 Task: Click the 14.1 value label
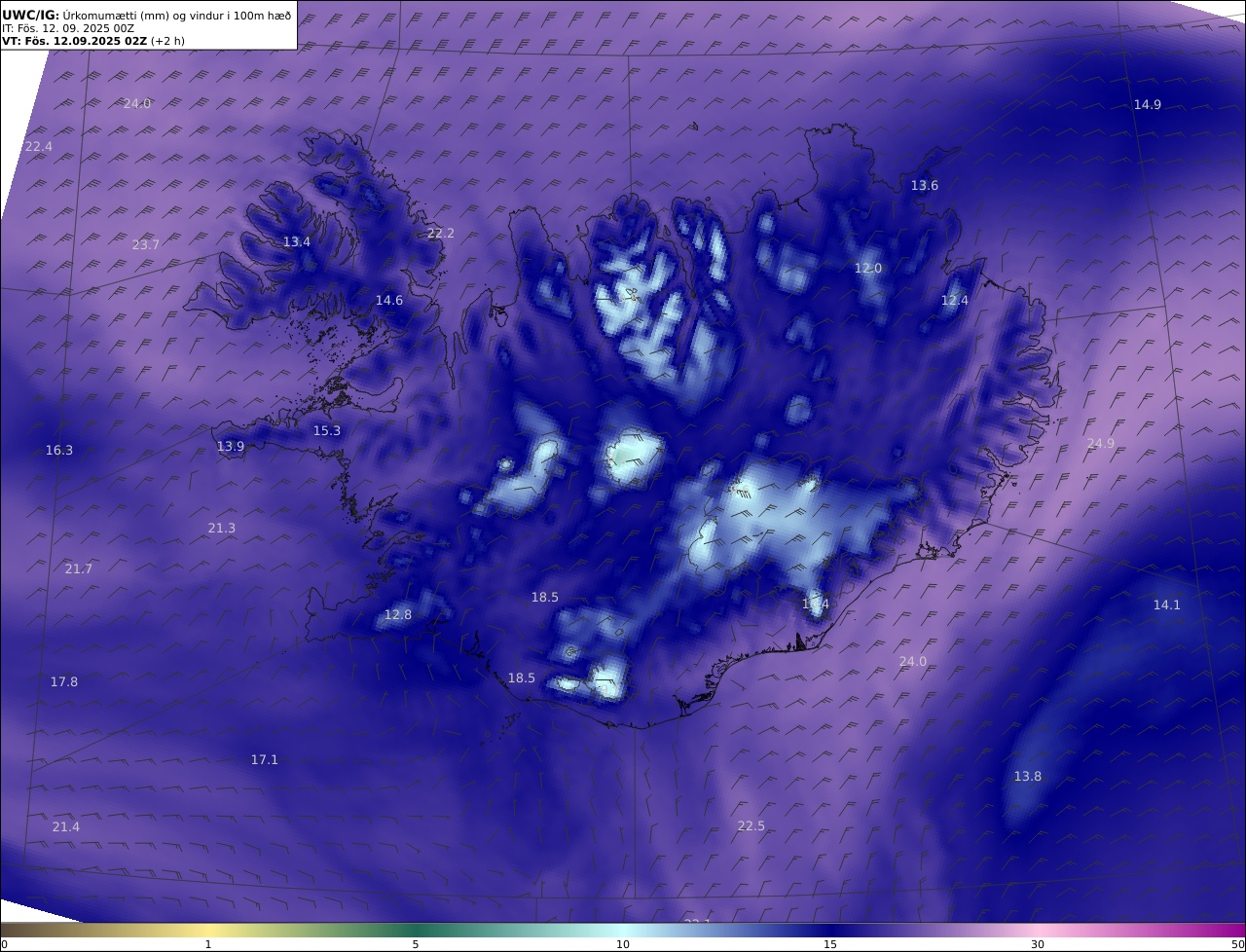click(1167, 604)
